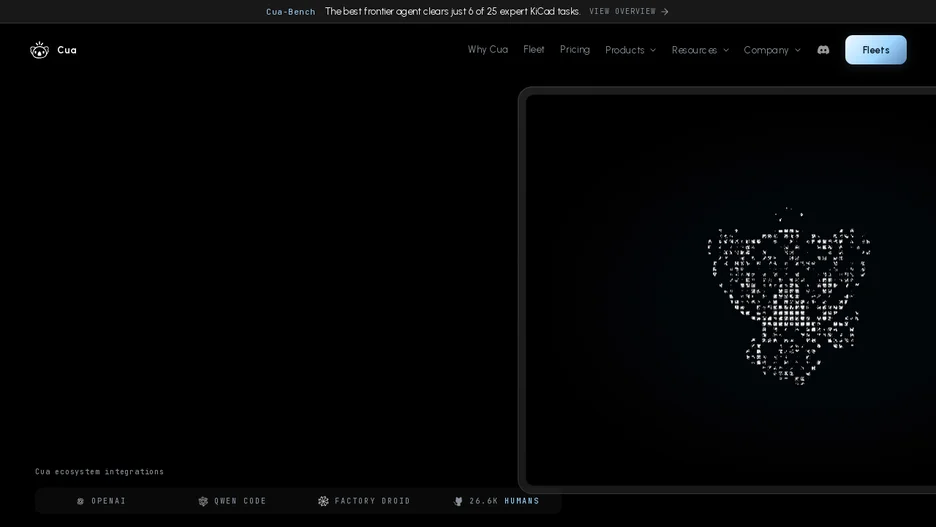Screen dimensions: 936x527
Task: Click the Fleets button
Action: (876, 50)
